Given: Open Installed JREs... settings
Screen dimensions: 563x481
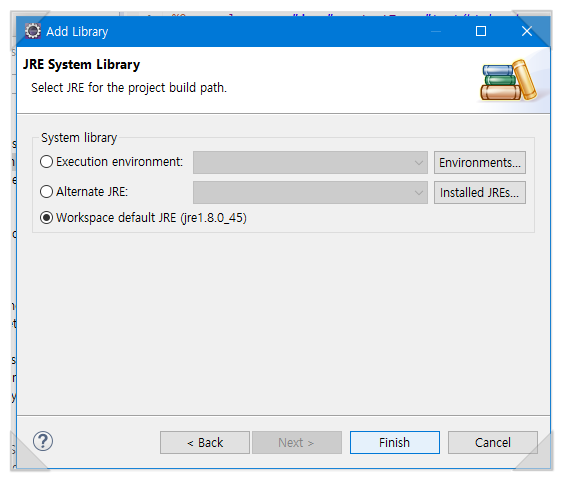Looking at the screenshot, I should pos(480,192).
